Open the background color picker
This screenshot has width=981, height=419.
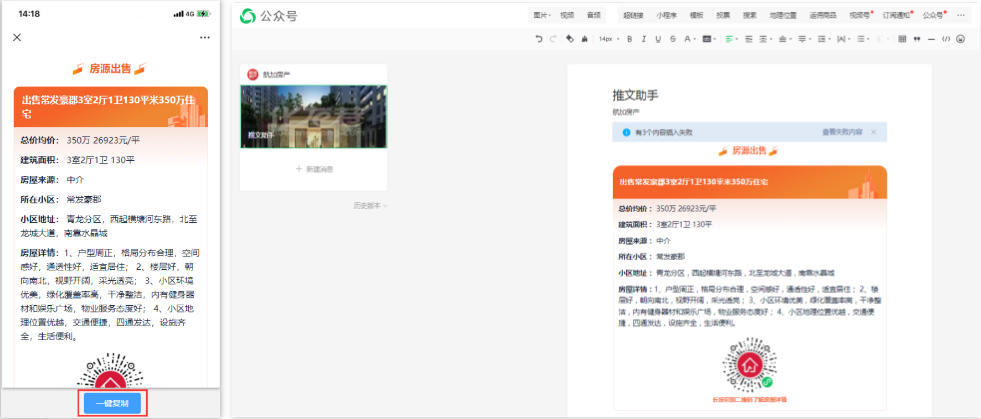[x=708, y=39]
